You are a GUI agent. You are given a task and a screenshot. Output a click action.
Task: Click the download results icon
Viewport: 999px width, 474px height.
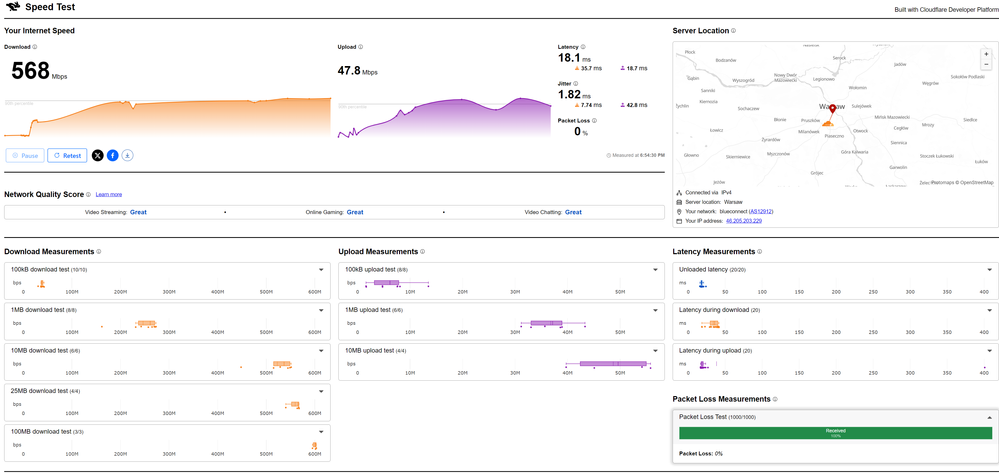128,155
